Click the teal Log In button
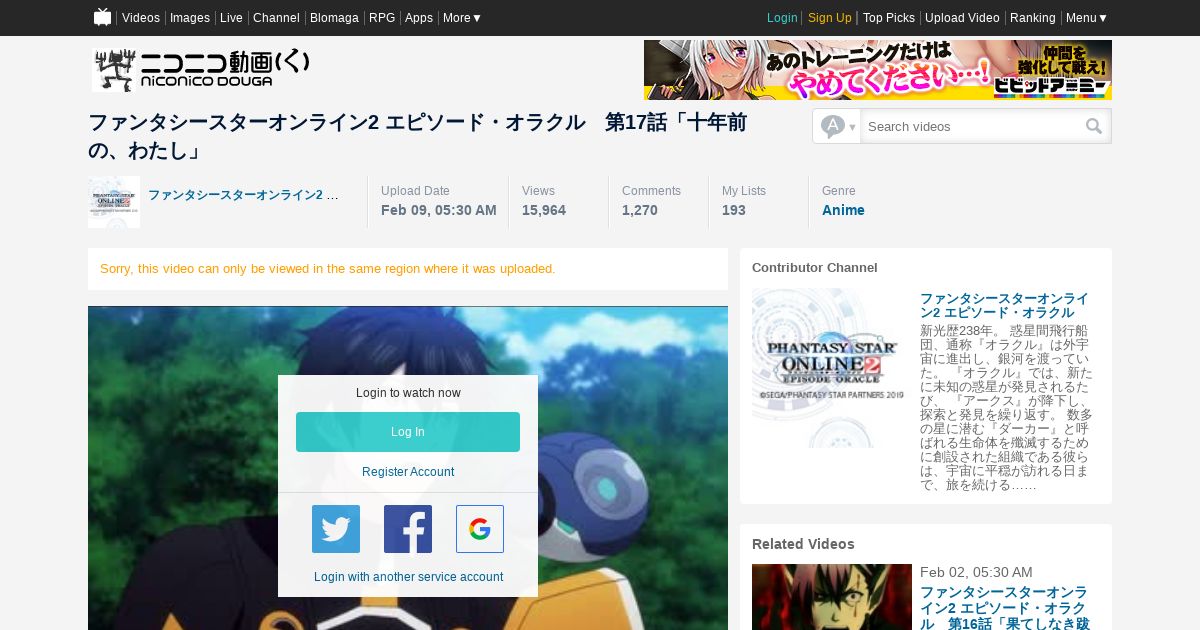This screenshot has height=630, width=1200. (408, 432)
